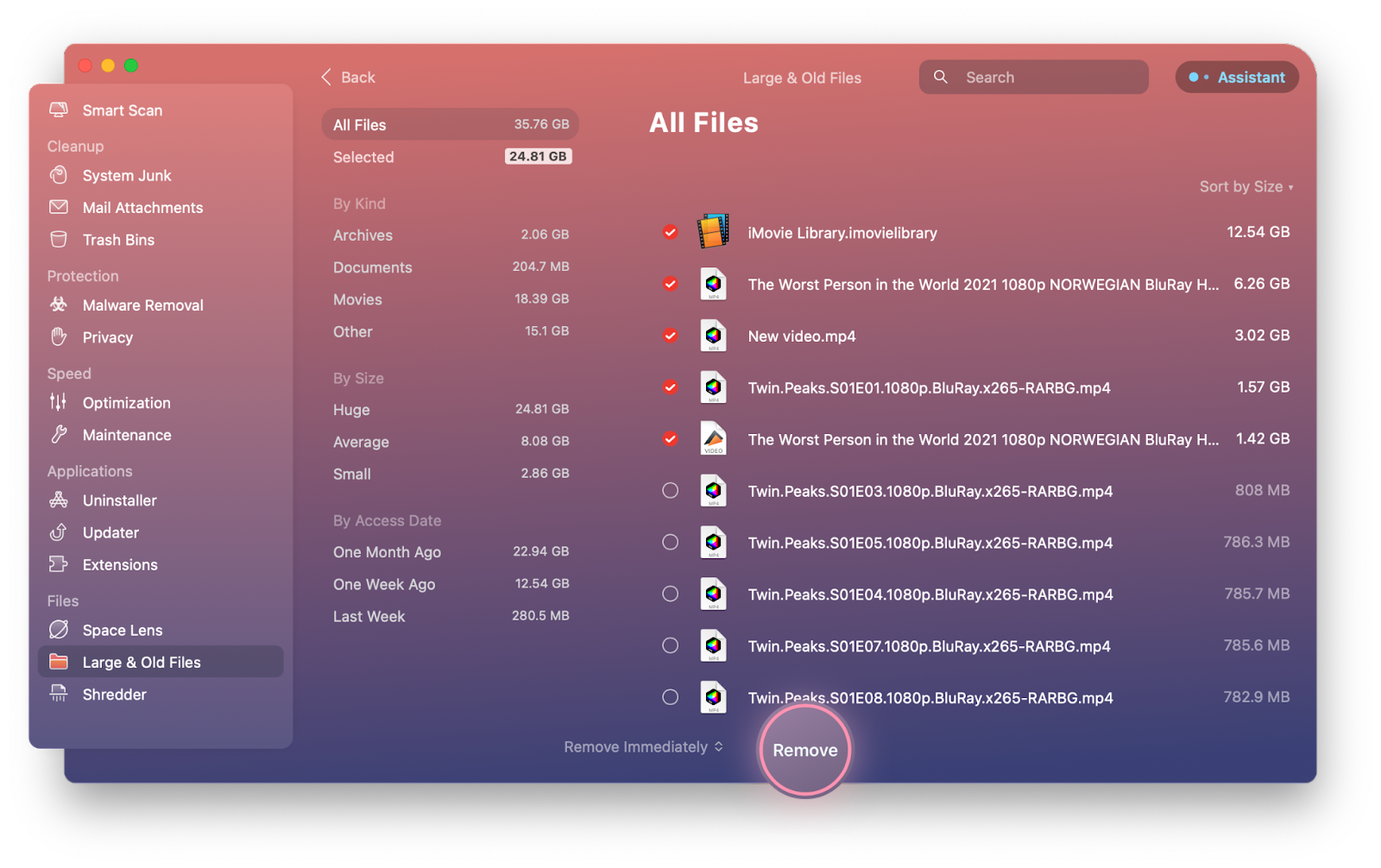
Task: Filter by One Week Ago
Action: [x=450, y=584]
